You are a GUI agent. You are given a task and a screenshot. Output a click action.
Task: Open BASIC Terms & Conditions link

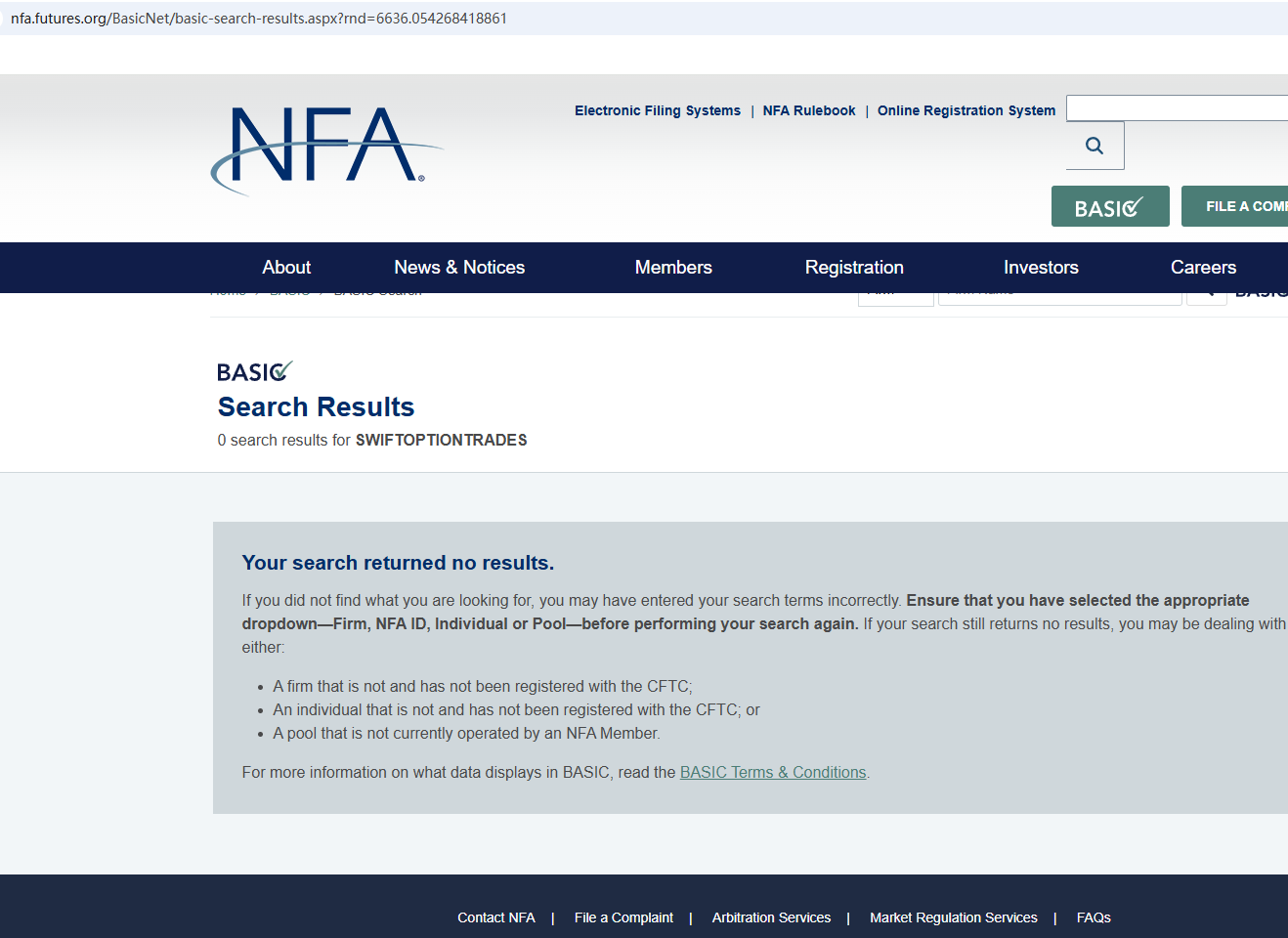(773, 772)
